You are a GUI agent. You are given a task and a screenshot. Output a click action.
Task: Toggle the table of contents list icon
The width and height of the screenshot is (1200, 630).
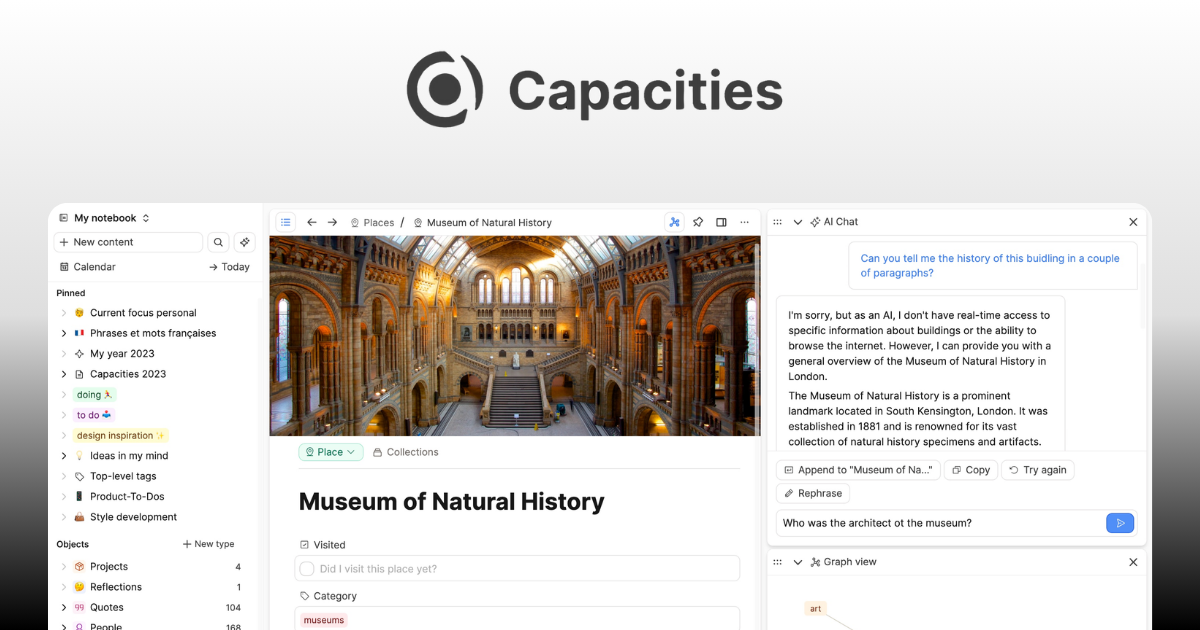pos(286,222)
